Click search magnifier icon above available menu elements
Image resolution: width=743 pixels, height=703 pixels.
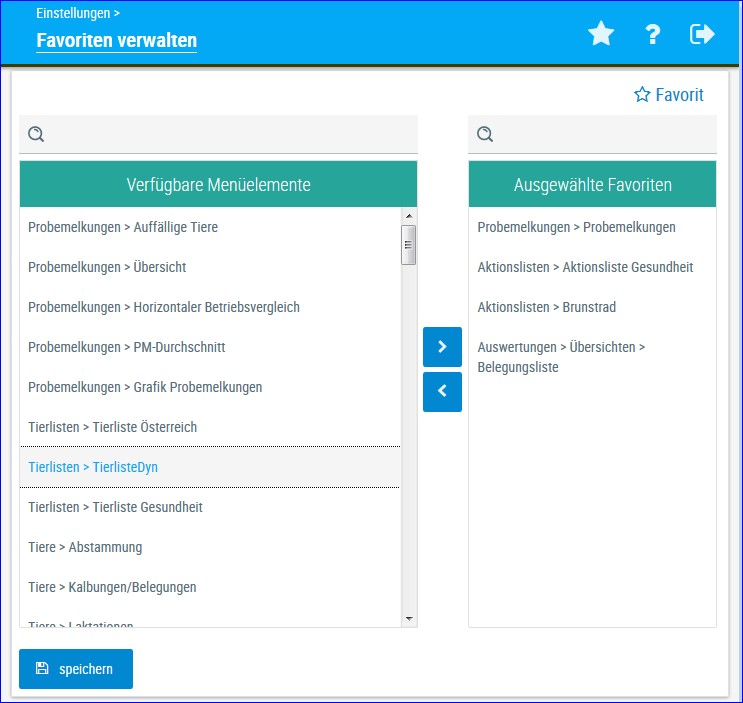click(36, 134)
